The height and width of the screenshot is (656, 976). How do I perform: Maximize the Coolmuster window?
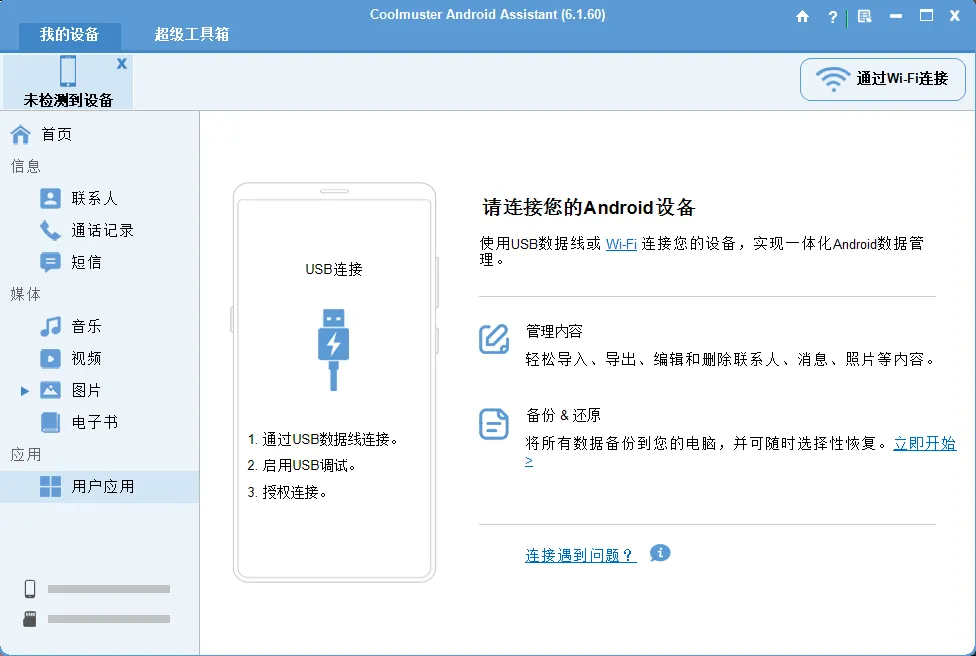point(926,16)
